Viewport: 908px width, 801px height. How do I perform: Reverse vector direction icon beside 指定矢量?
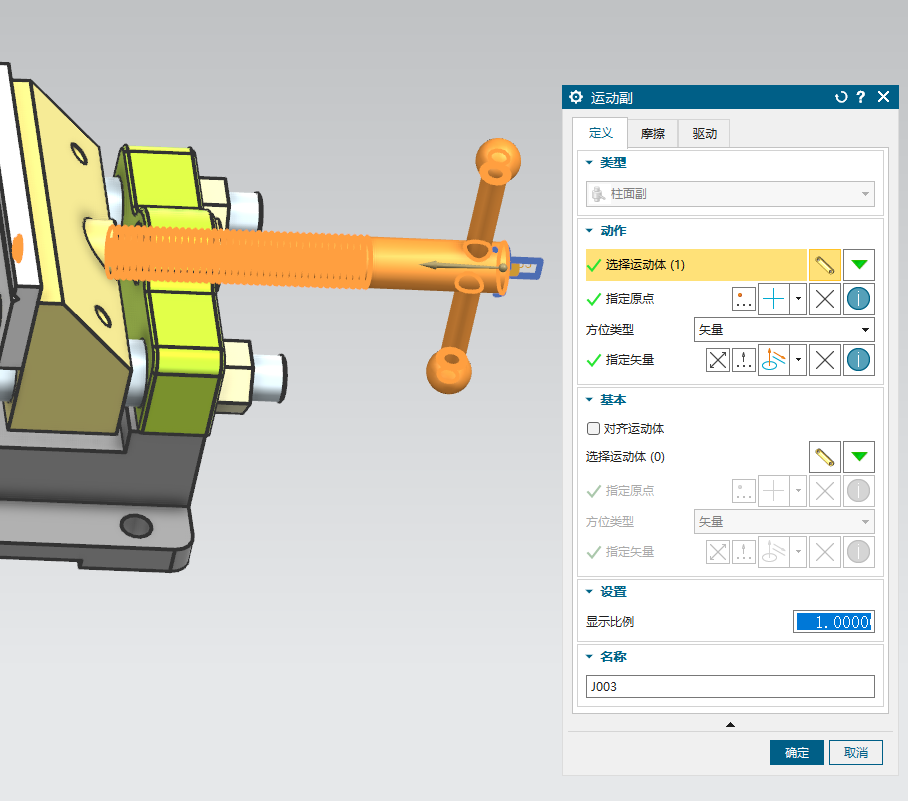718,360
